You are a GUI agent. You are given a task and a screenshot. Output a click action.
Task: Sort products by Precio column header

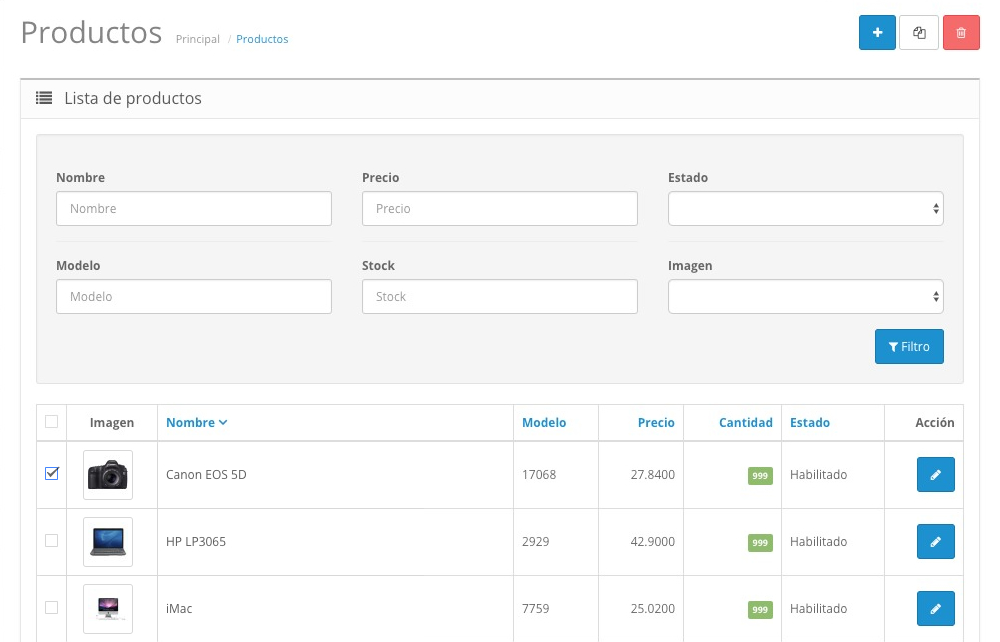[x=656, y=423]
